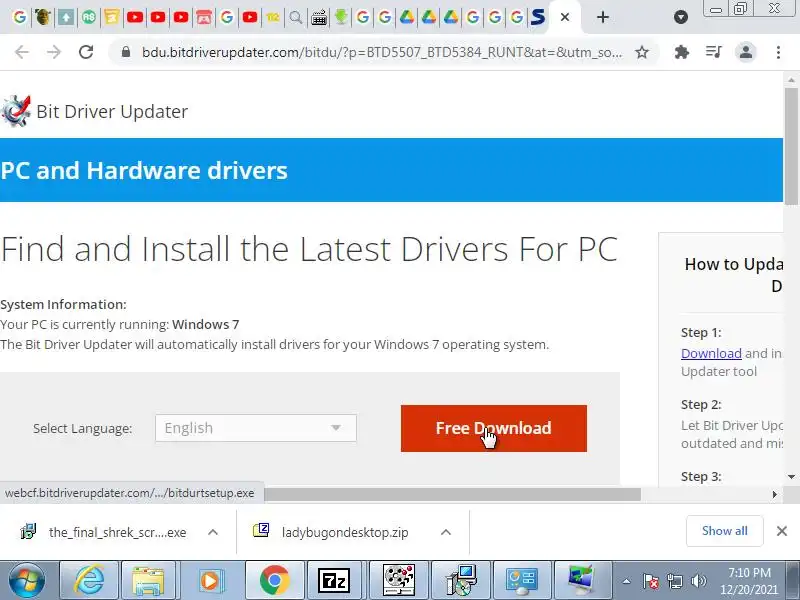Open the Select Language English dropdown

tap(256, 428)
